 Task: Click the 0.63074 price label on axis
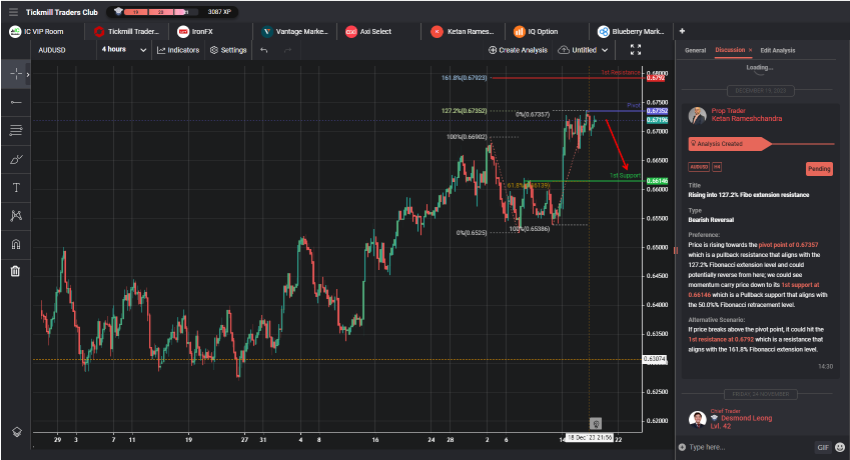click(654, 359)
